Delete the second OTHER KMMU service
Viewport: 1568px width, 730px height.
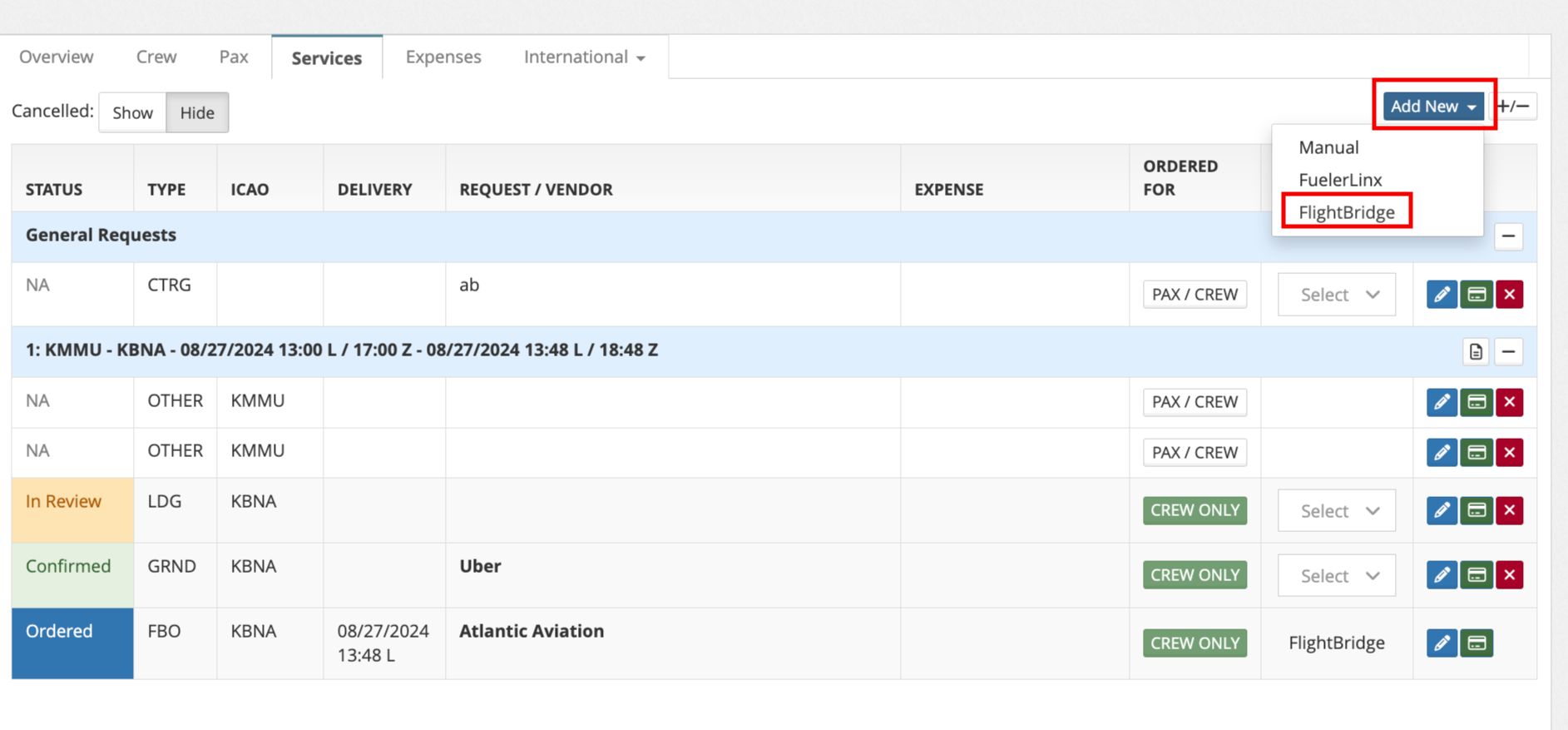click(1510, 452)
